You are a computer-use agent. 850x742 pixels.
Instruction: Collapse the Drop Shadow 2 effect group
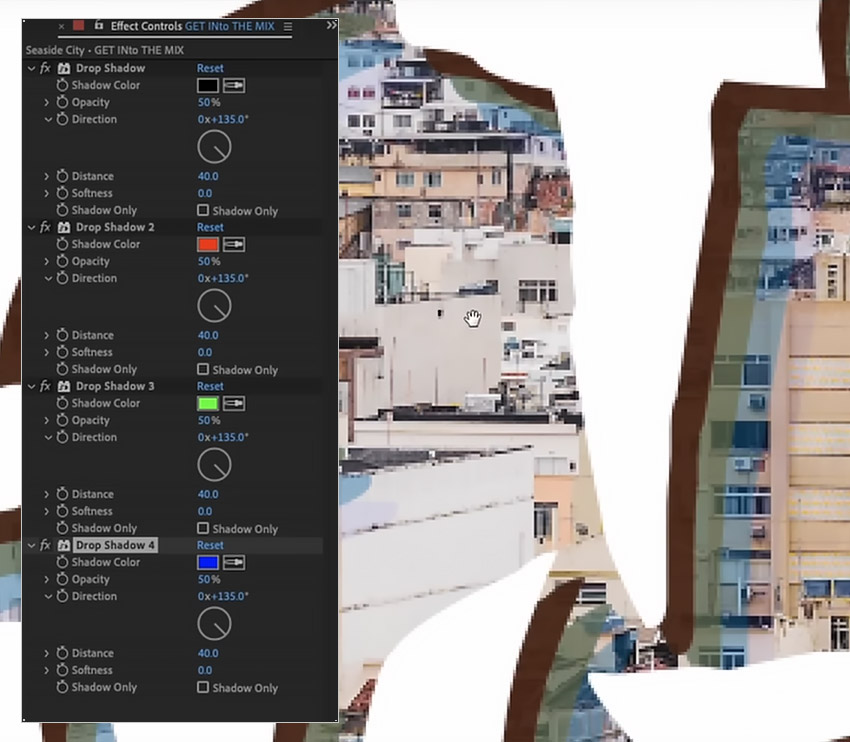(x=31, y=228)
